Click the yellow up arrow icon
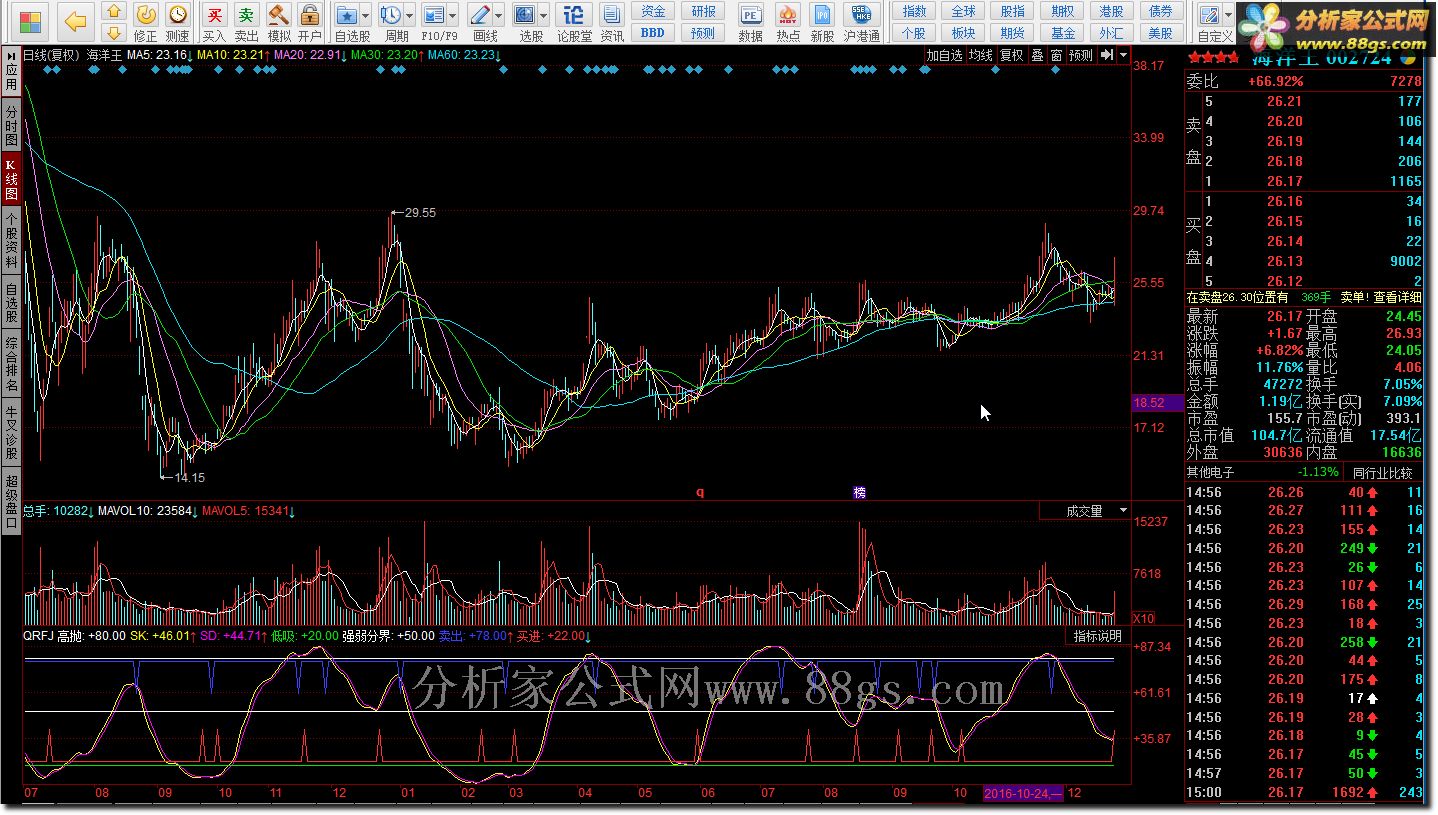The width and height of the screenshot is (1438, 815). [115, 12]
